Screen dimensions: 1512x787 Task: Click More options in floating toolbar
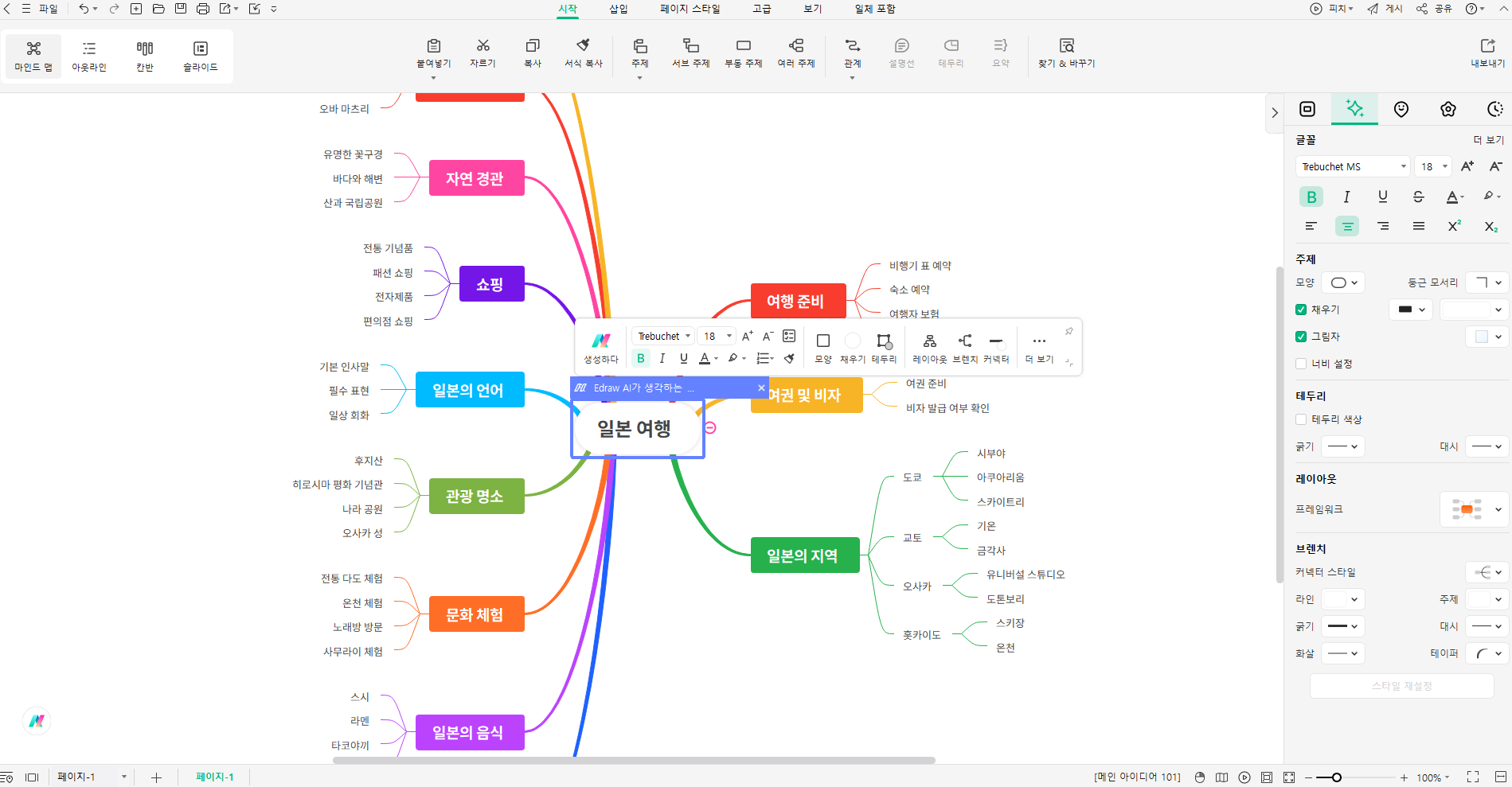click(x=1039, y=348)
